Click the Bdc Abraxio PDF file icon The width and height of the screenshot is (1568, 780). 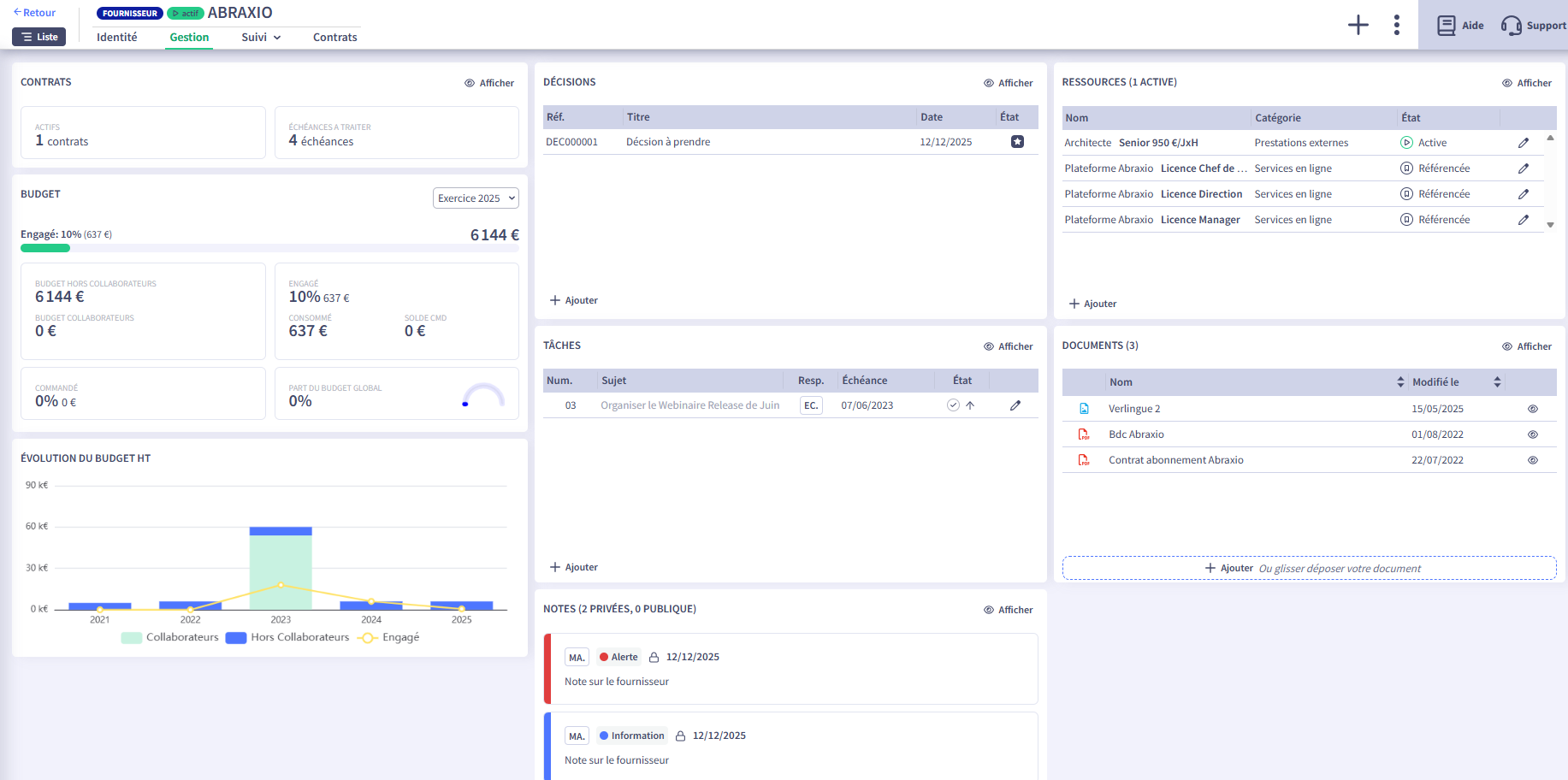(1084, 434)
